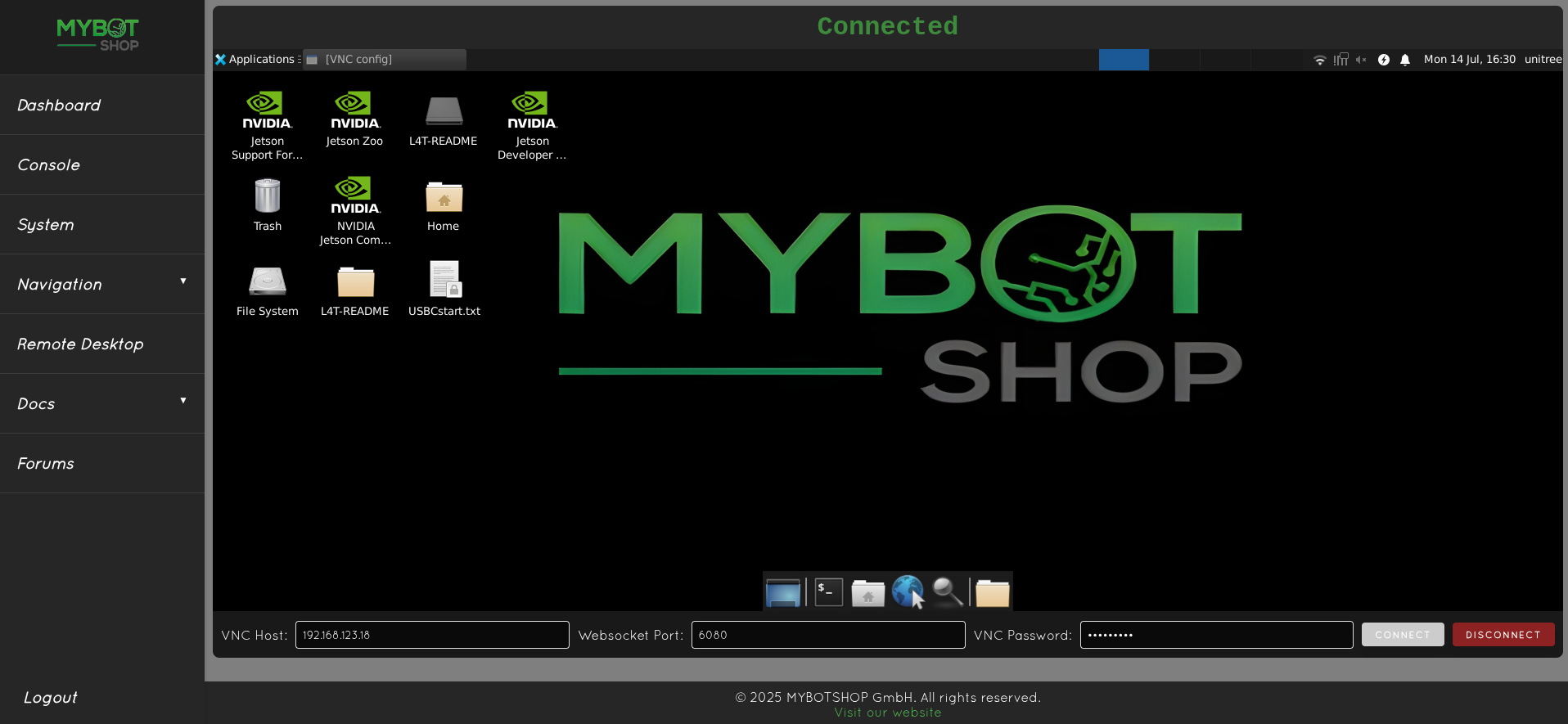The image size is (1568, 724).
Task: Launch the web browser globe icon
Action: [x=908, y=591]
